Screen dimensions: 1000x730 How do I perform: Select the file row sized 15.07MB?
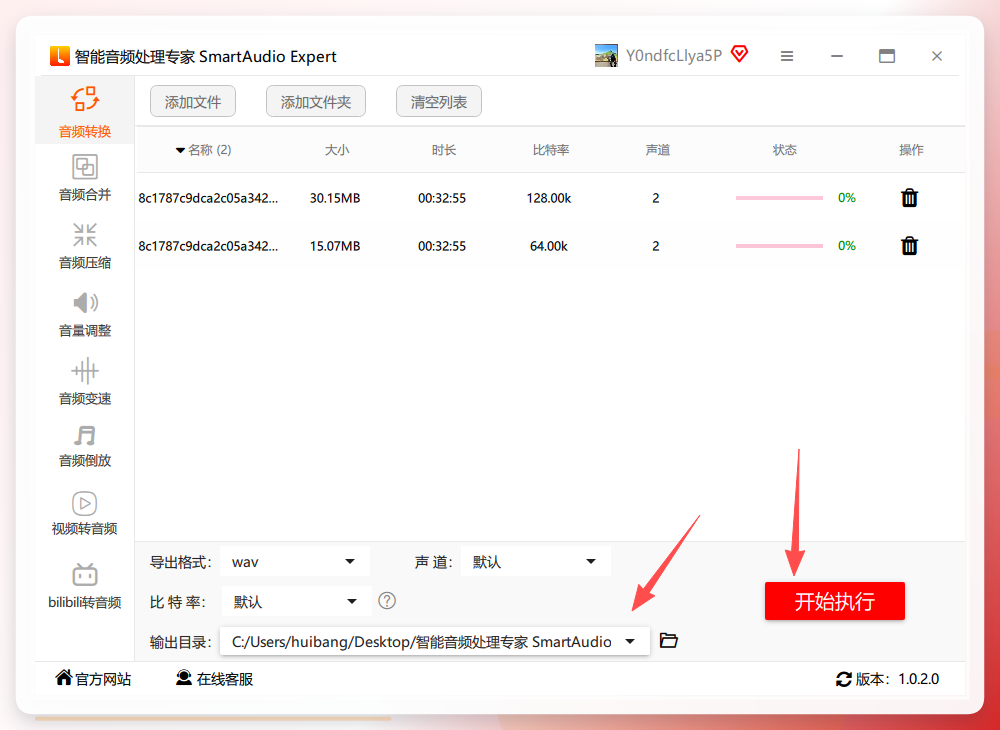tap(550, 245)
